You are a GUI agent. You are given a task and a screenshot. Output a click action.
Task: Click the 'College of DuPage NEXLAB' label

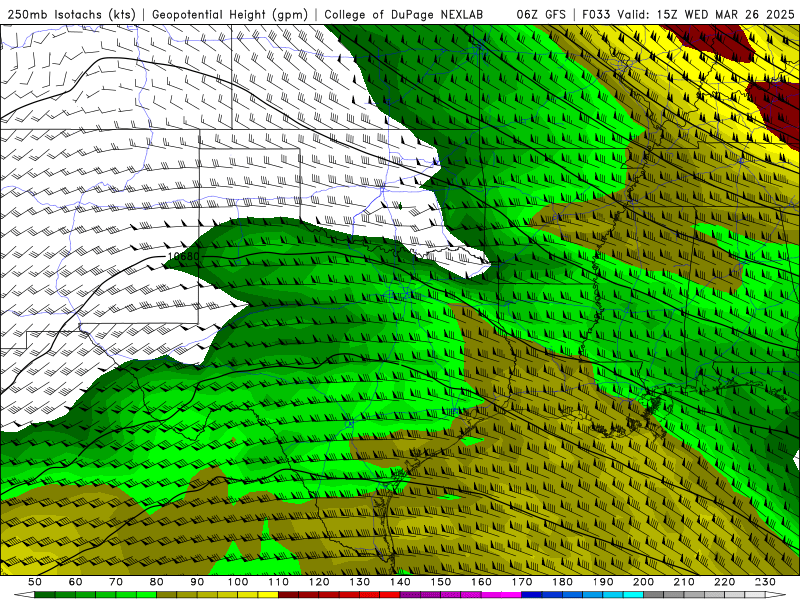pos(403,15)
